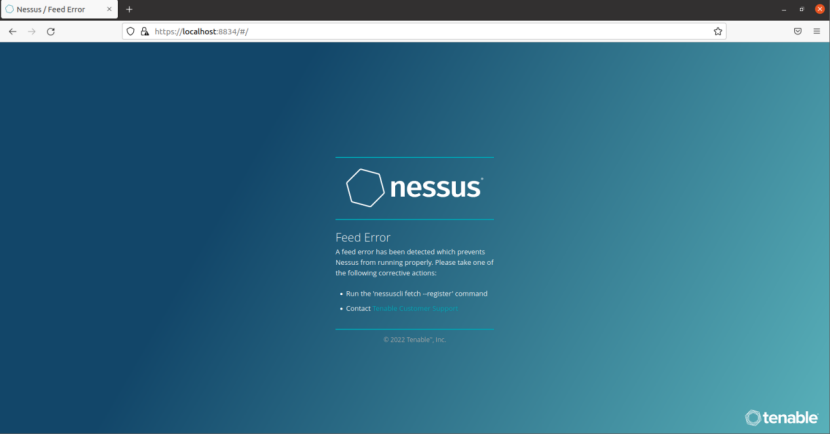This screenshot has height=434, width=830.
Task: Select the Nessus / Feed Error tab
Action: point(59,10)
